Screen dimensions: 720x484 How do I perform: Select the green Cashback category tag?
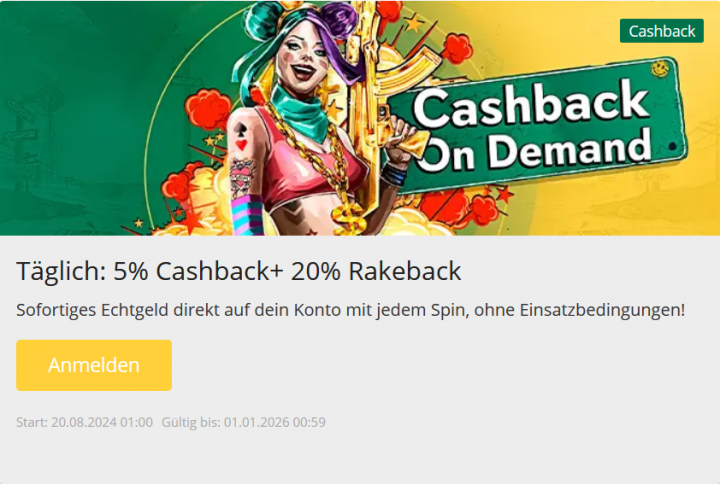(x=661, y=31)
